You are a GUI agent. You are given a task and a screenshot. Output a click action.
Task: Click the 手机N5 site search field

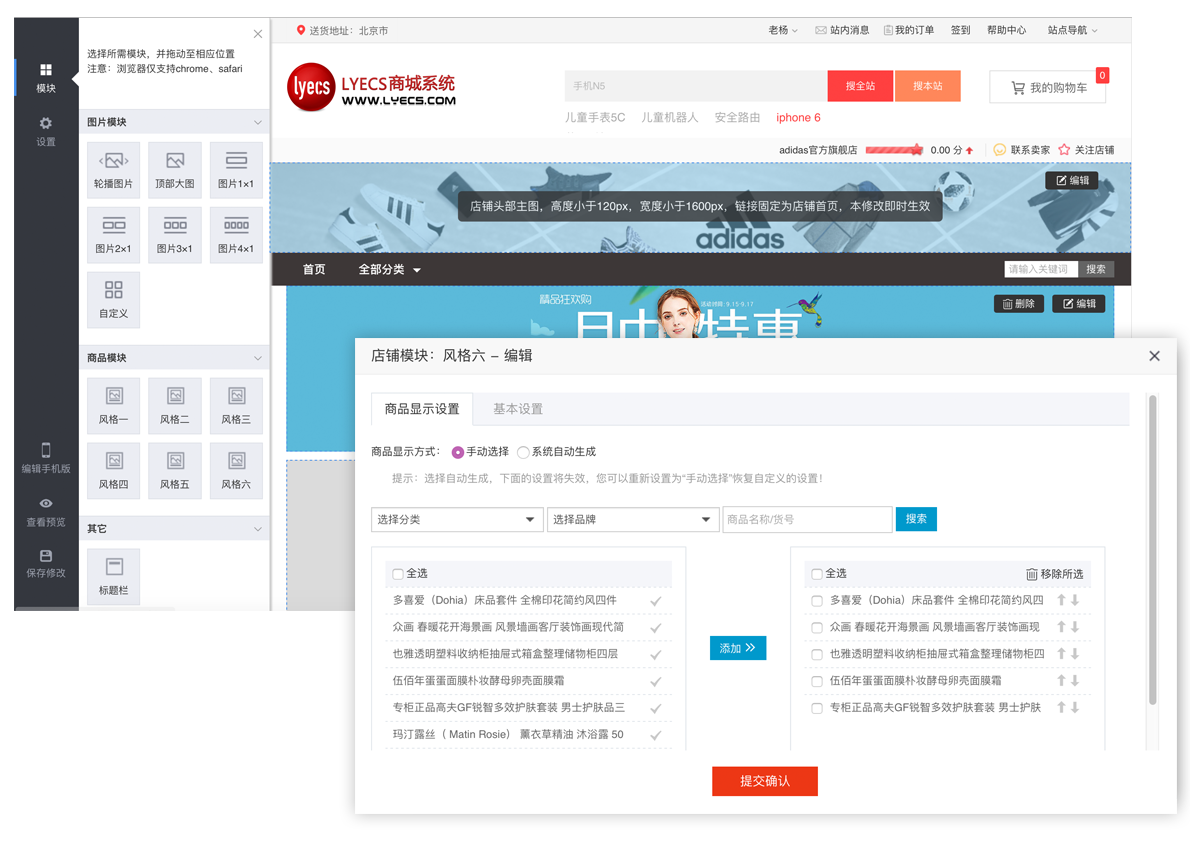tap(695, 86)
